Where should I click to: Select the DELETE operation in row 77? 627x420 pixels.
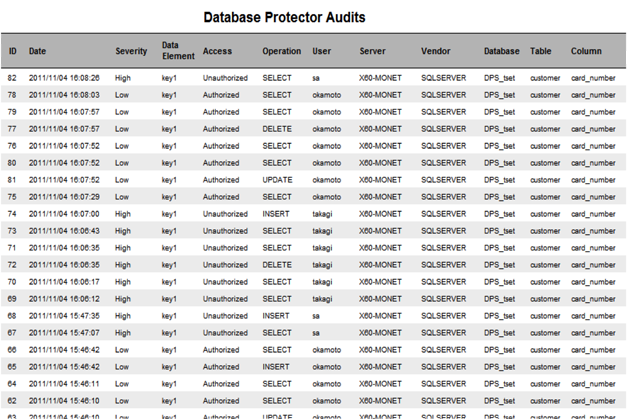tap(276, 129)
